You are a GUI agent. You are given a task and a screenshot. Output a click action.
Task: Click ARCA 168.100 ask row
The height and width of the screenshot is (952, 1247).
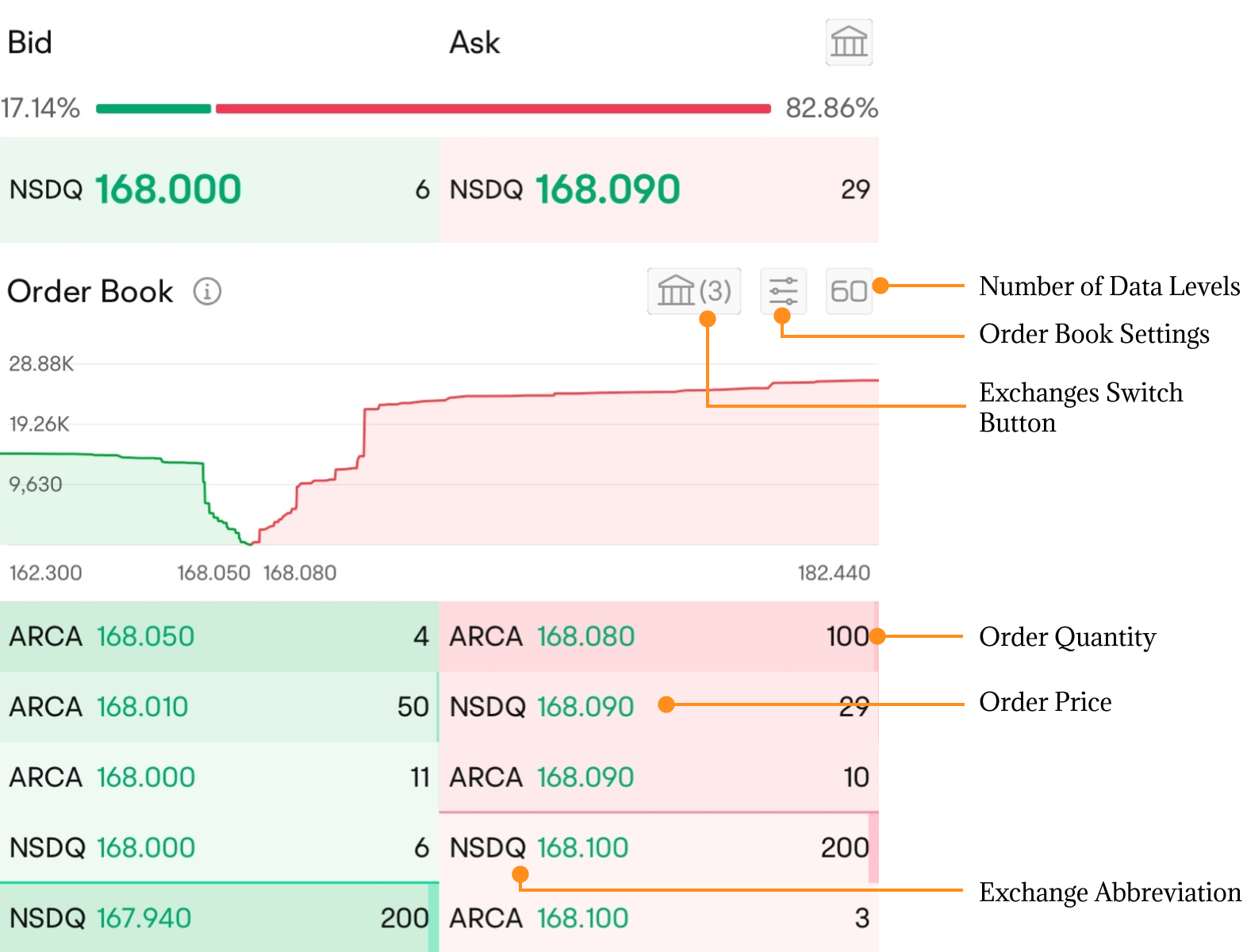(x=658, y=918)
